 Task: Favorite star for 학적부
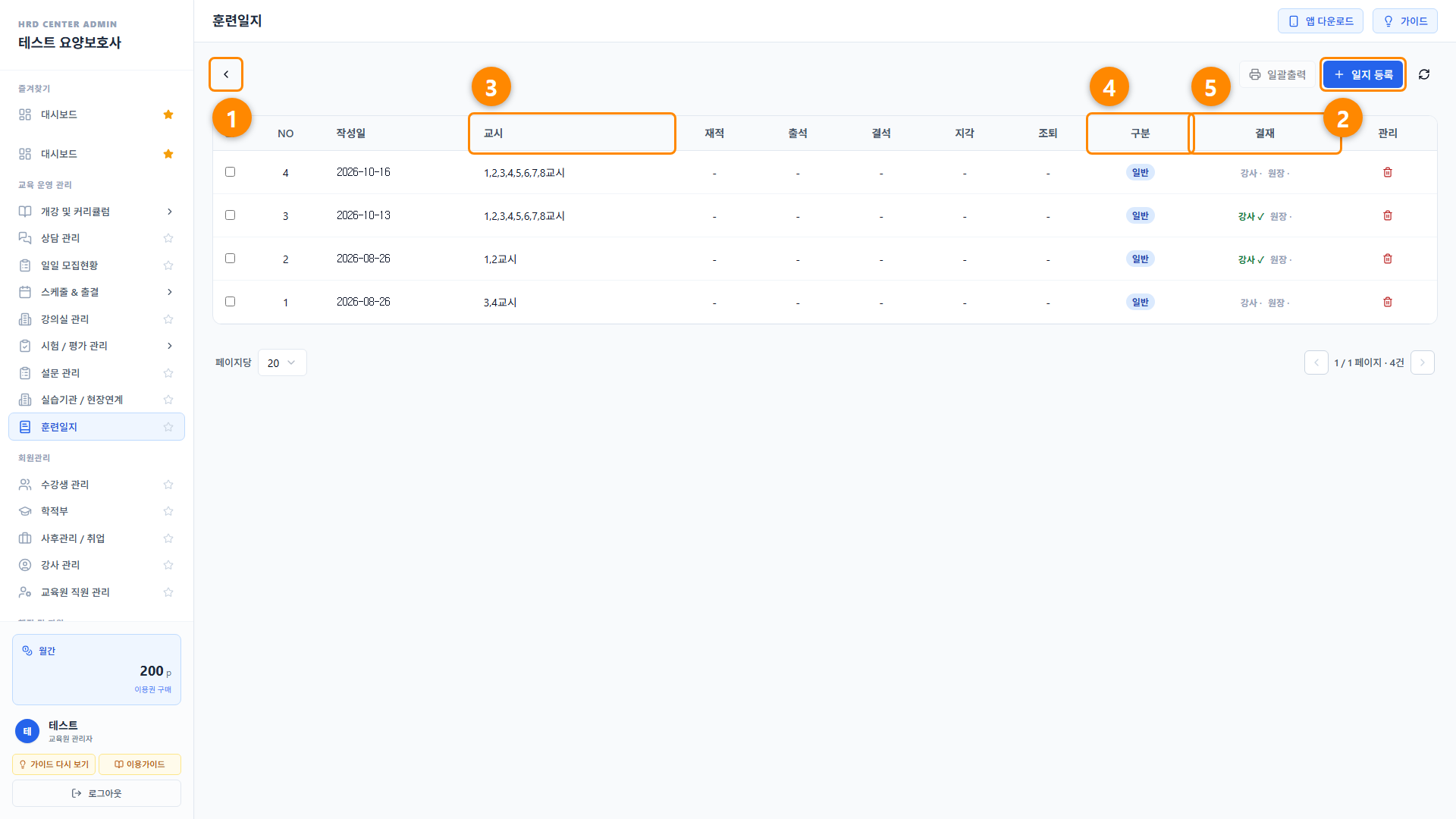(168, 511)
